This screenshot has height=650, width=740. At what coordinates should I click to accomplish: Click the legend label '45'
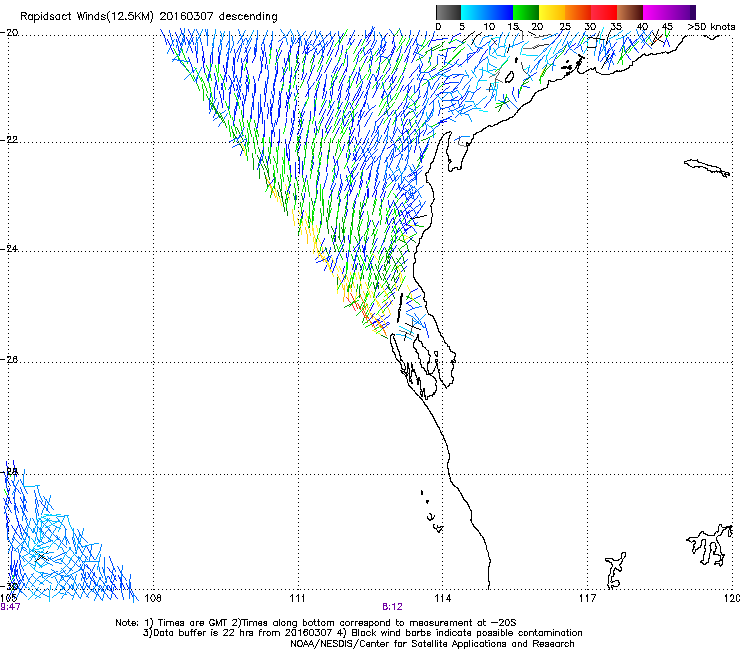coord(667,27)
